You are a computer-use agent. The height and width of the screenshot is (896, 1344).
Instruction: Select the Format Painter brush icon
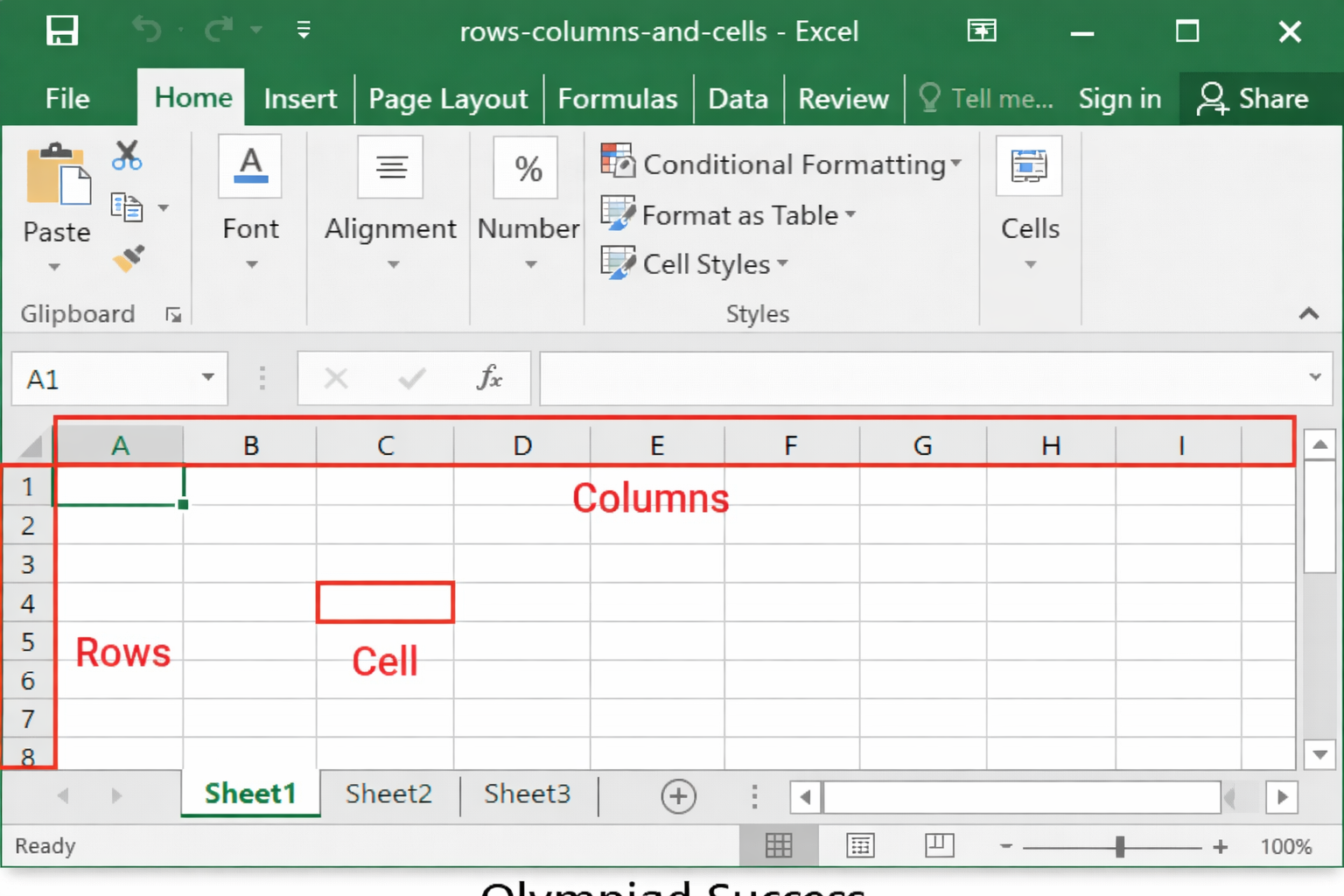pyautogui.click(x=129, y=260)
